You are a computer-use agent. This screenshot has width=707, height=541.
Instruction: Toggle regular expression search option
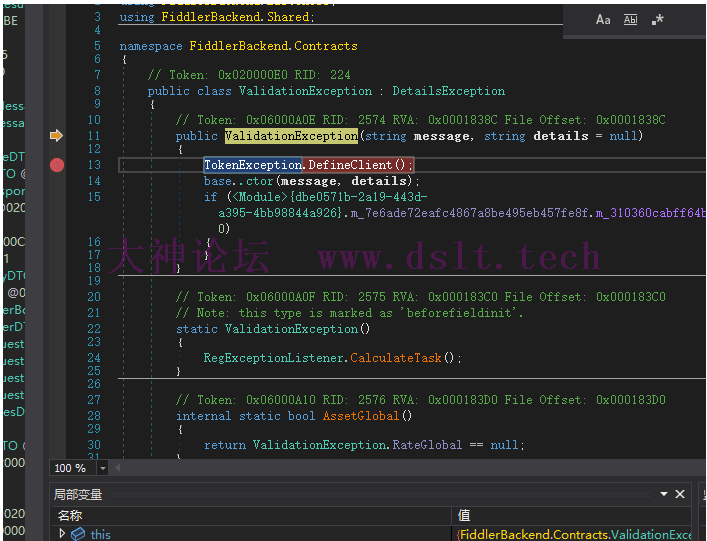[657, 19]
